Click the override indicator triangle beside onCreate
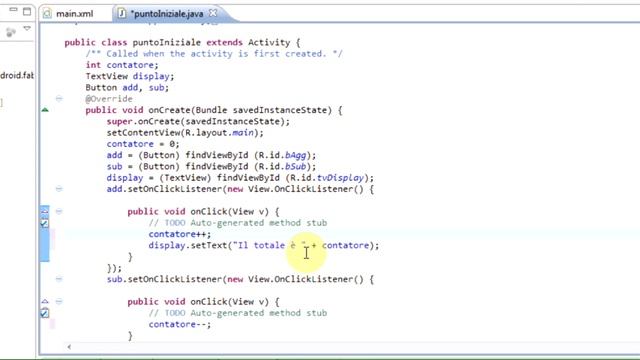The width and height of the screenshot is (640, 360). click(45, 110)
